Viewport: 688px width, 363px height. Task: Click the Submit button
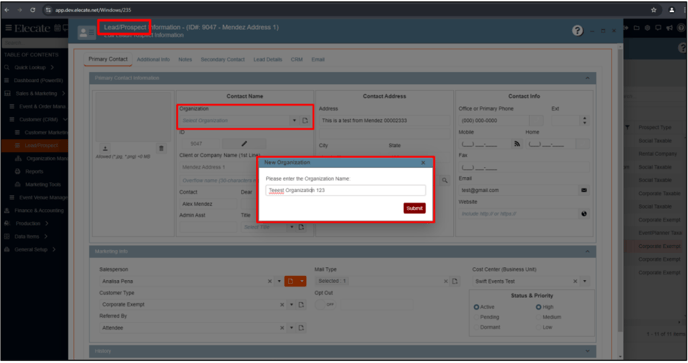(414, 208)
